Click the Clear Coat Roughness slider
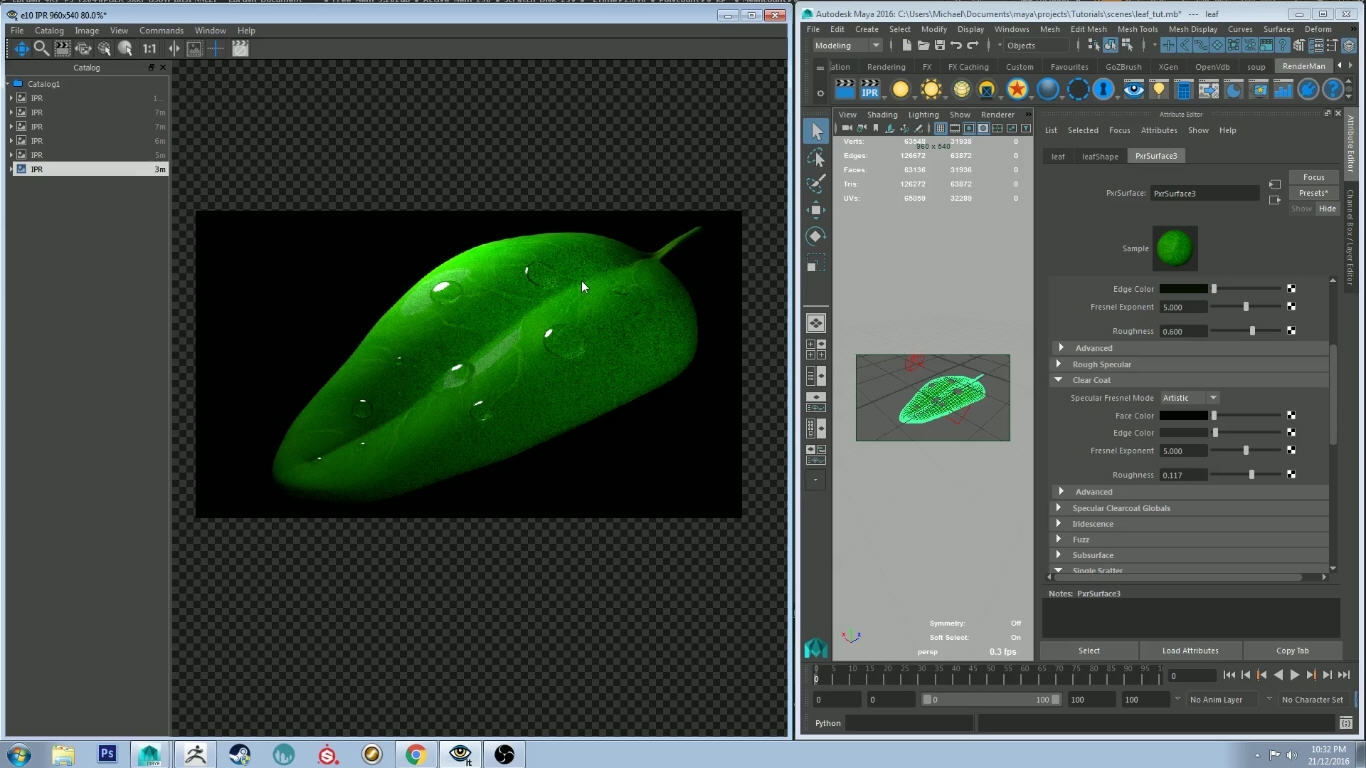This screenshot has height=768, width=1366. click(1247, 475)
